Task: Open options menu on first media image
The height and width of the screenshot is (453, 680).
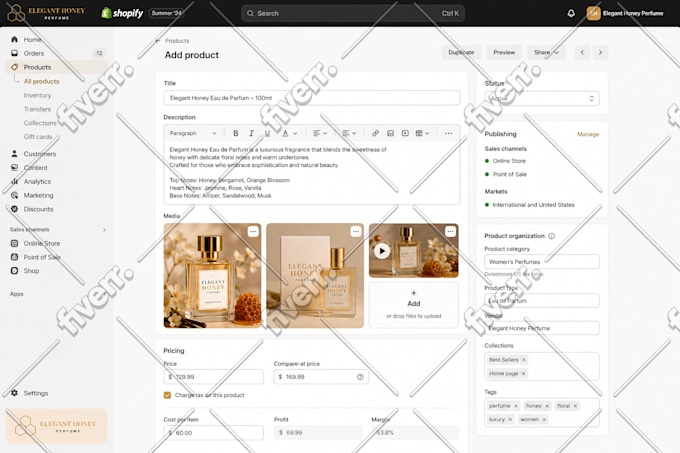Action: (x=253, y=231)
